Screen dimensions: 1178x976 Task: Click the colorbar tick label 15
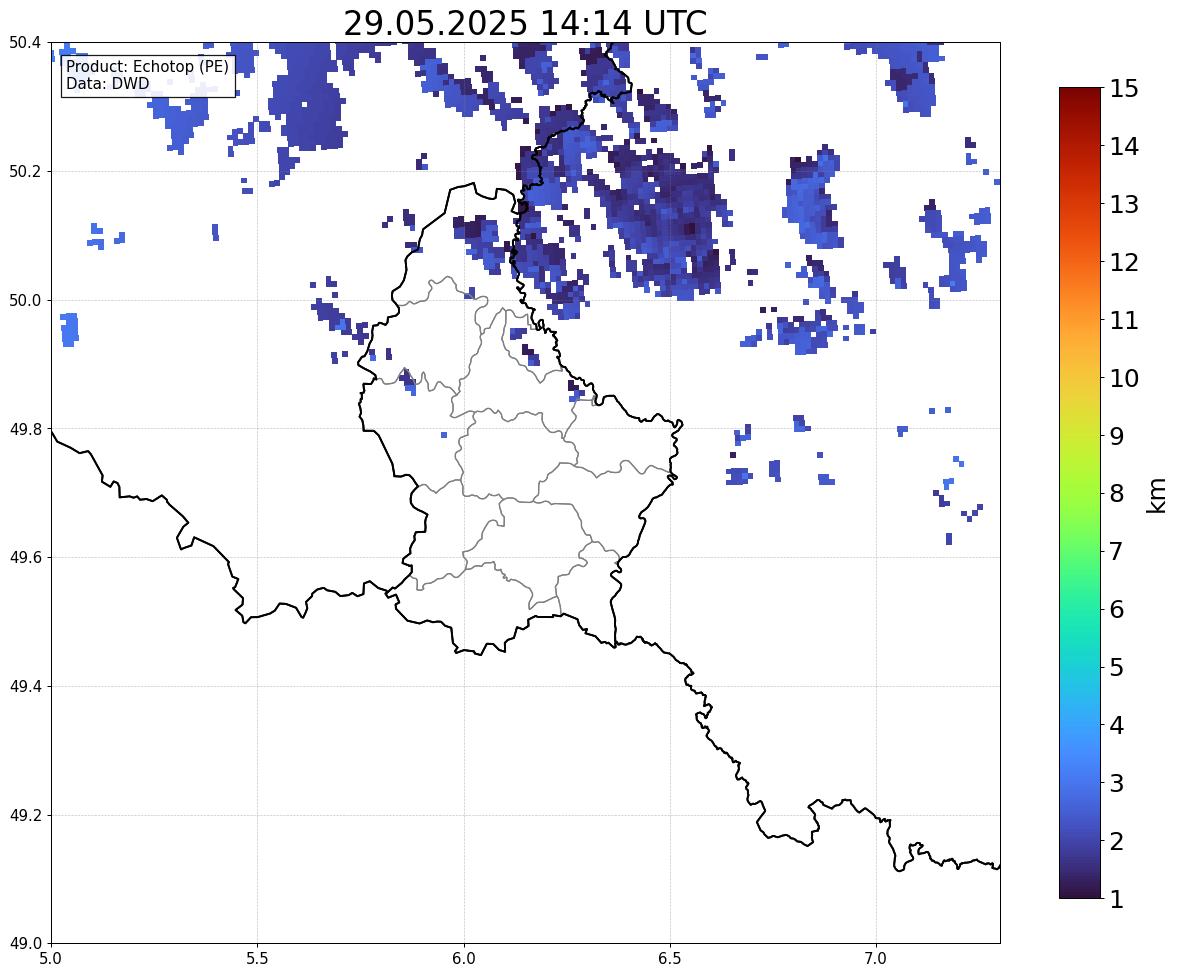1124,89
